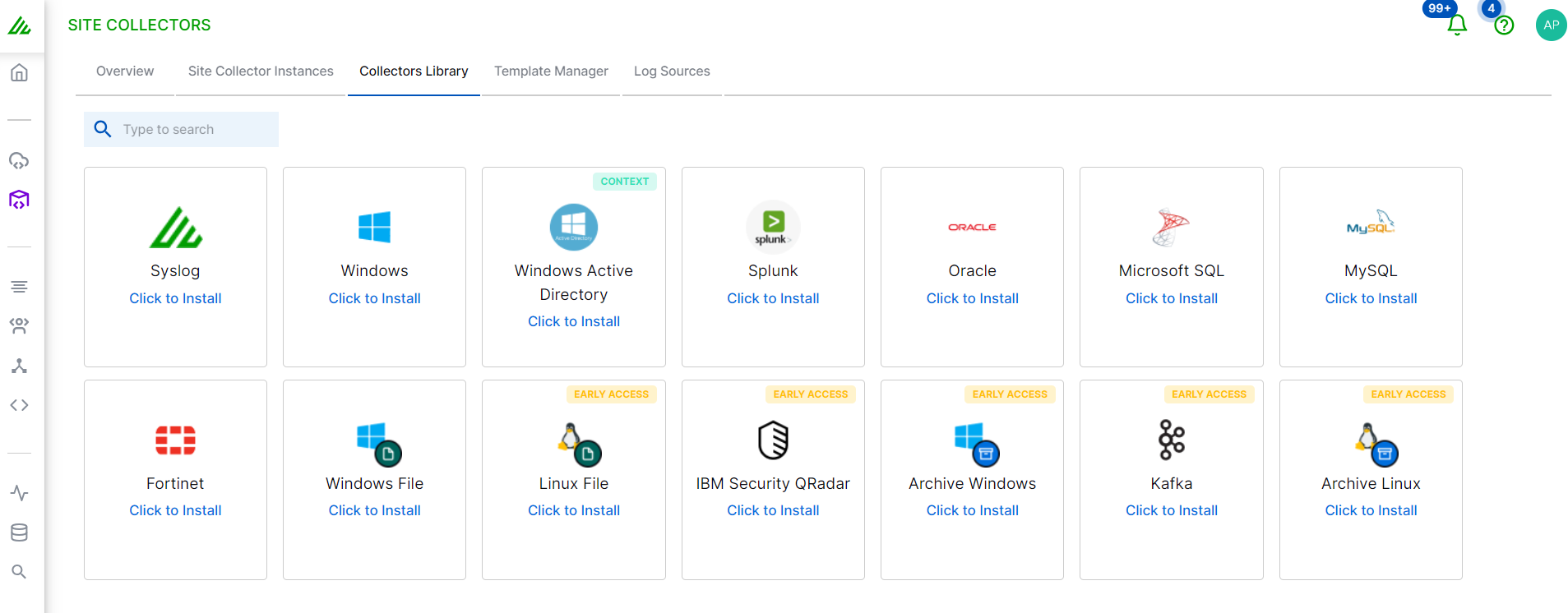Screen dimensions: 1568x613
Task: Click the SITE COLLECTORS page title
Action: point(139,25)
